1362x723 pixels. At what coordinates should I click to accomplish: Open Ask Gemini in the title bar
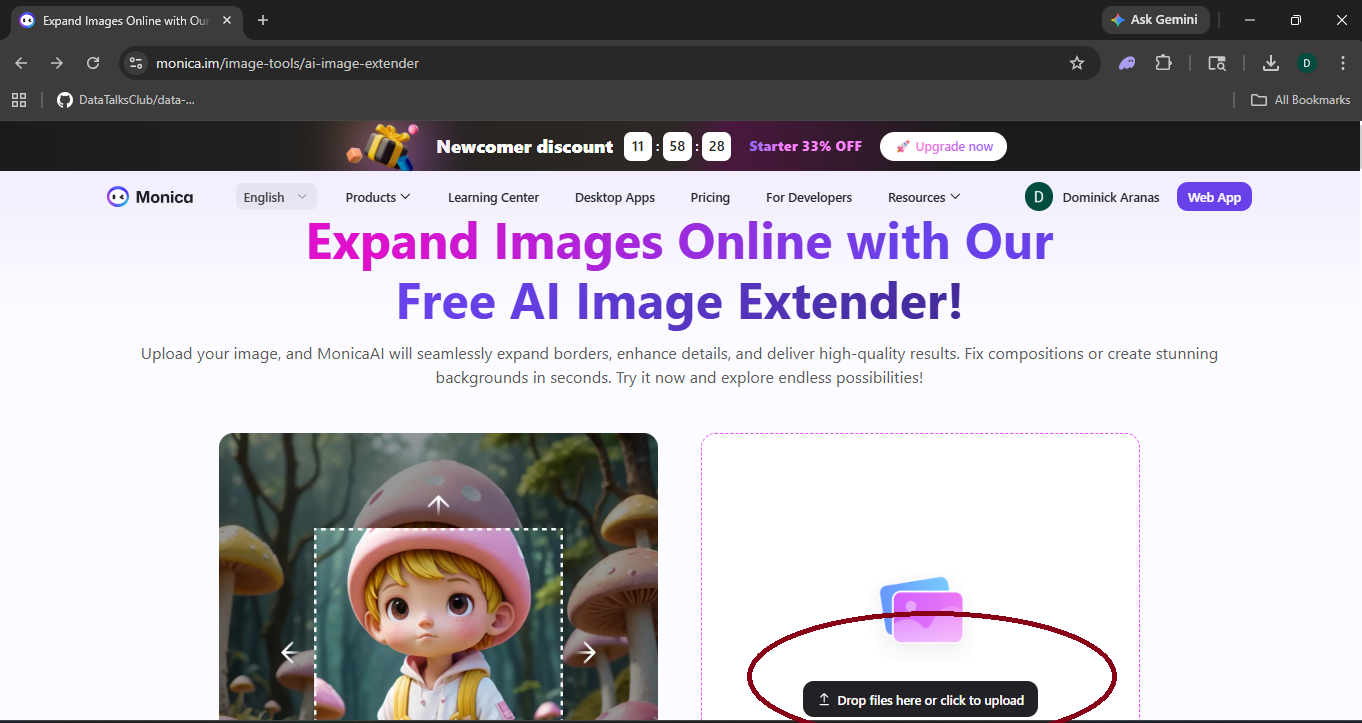tap(1156, 20)
